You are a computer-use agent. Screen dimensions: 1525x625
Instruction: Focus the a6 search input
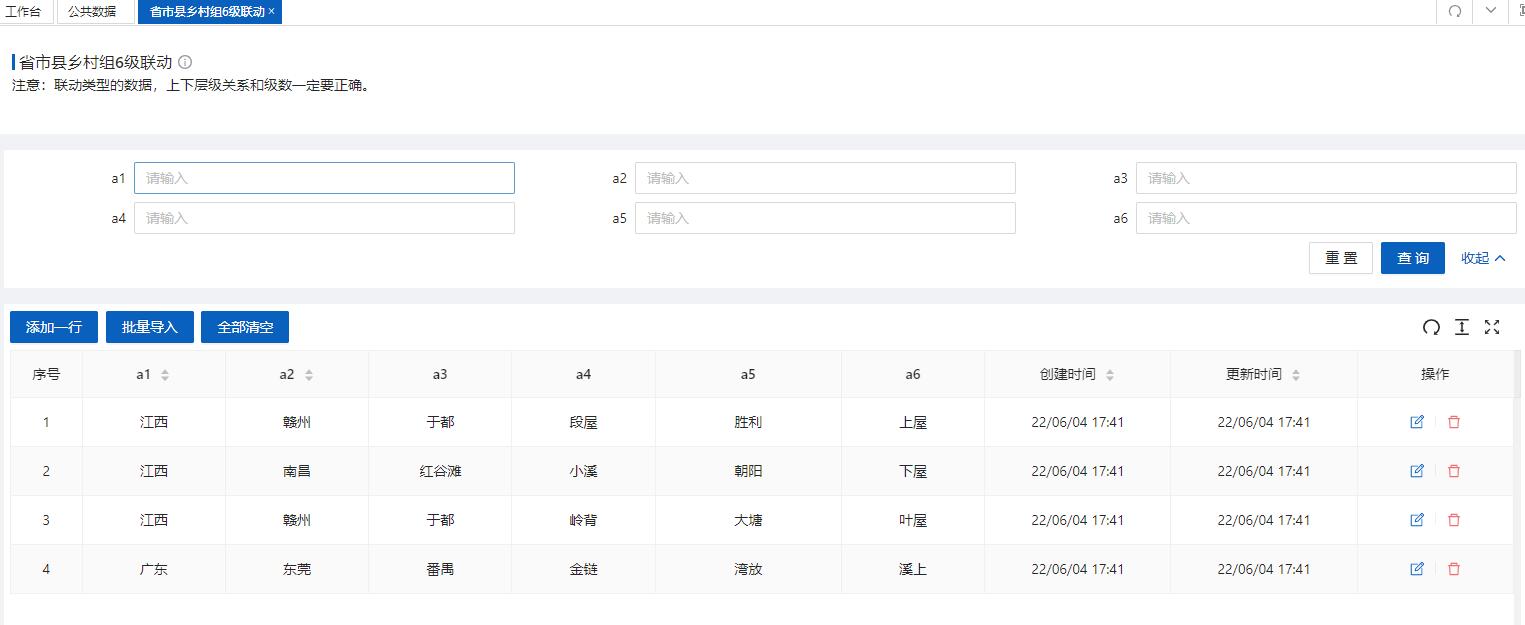point(1326,218)
